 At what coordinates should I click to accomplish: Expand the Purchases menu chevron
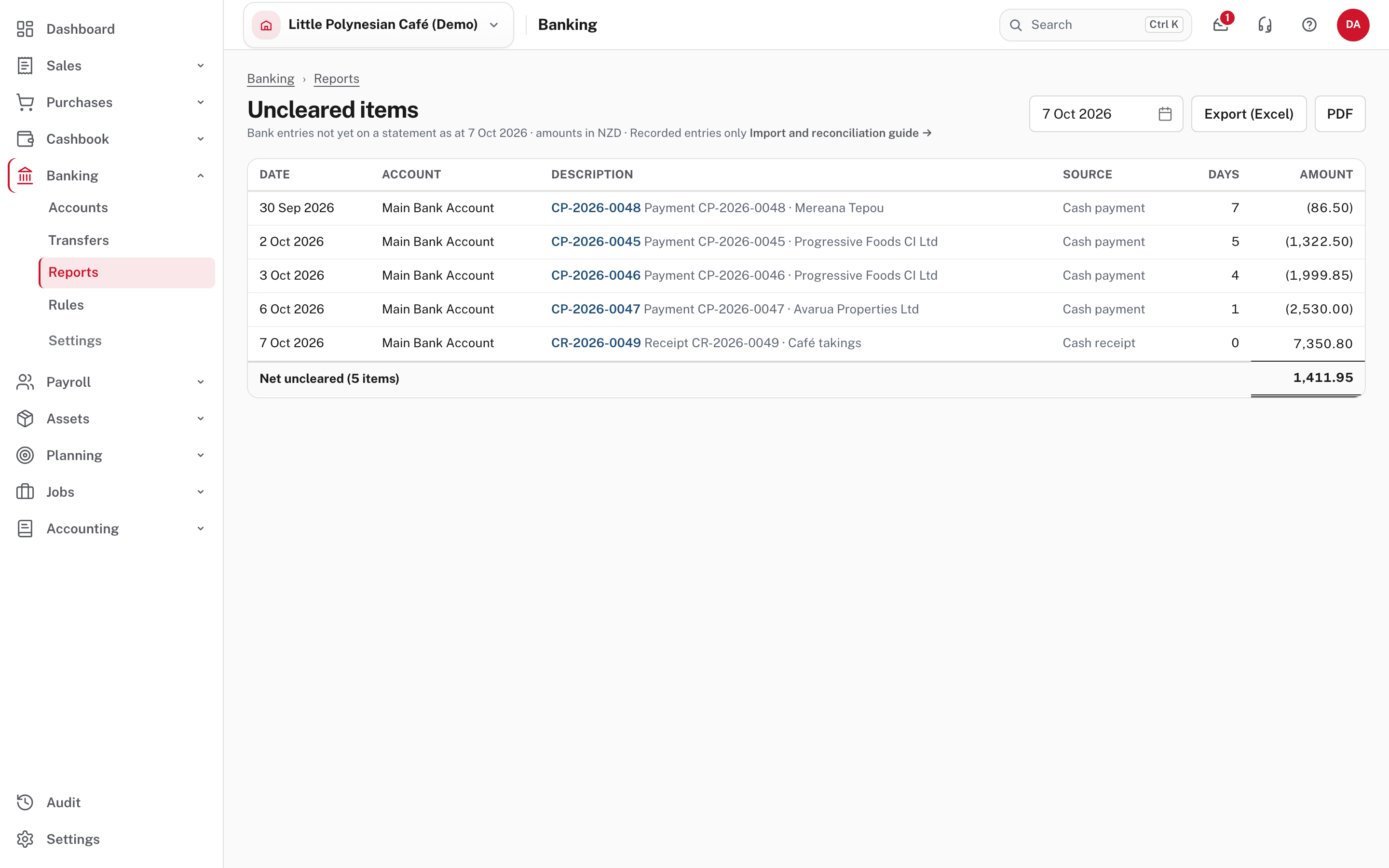200,102
